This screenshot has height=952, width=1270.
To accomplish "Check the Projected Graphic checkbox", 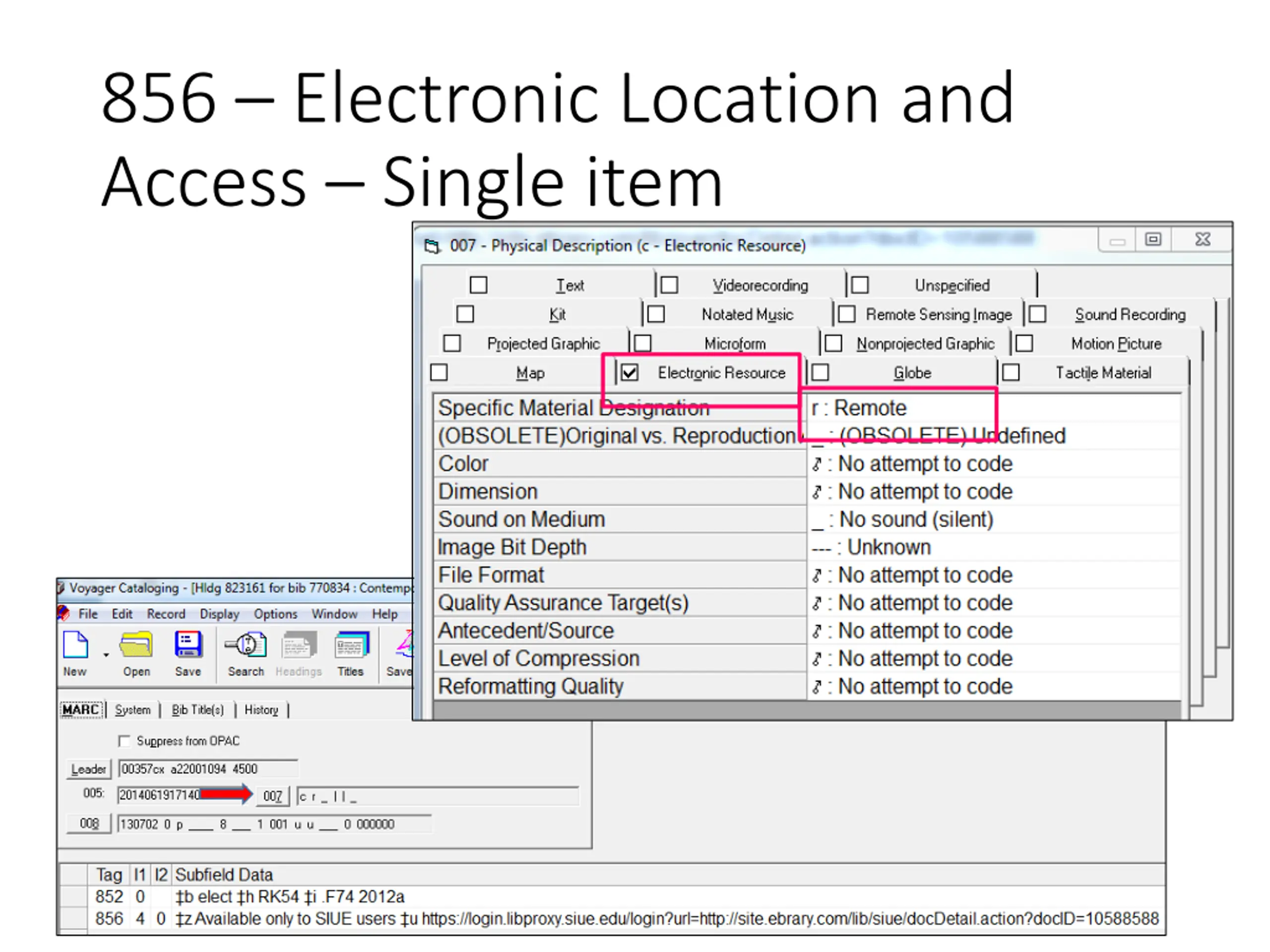I will (452, 344).
